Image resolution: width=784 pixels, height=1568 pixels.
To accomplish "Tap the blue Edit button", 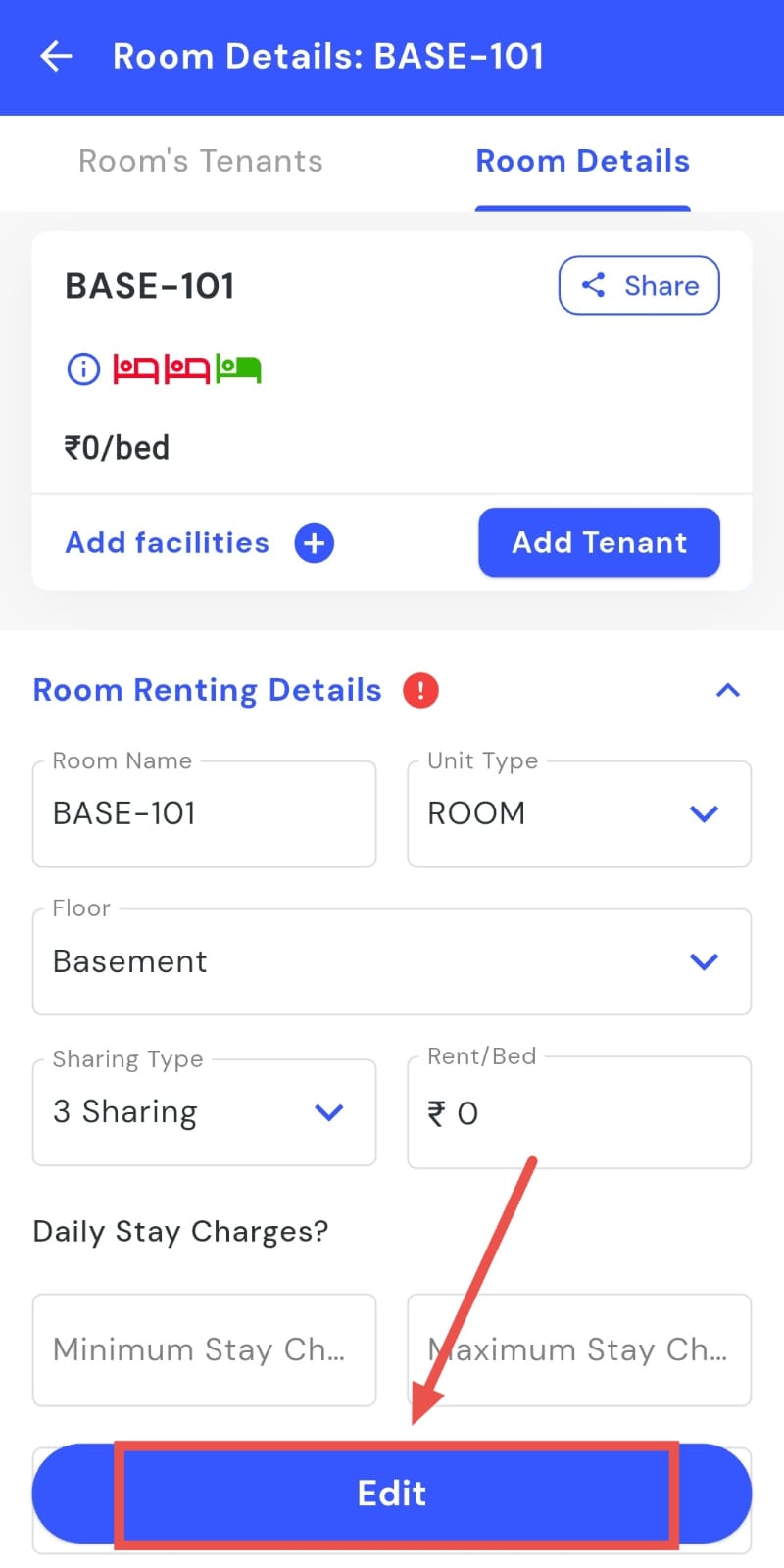I will (392, 1494).
